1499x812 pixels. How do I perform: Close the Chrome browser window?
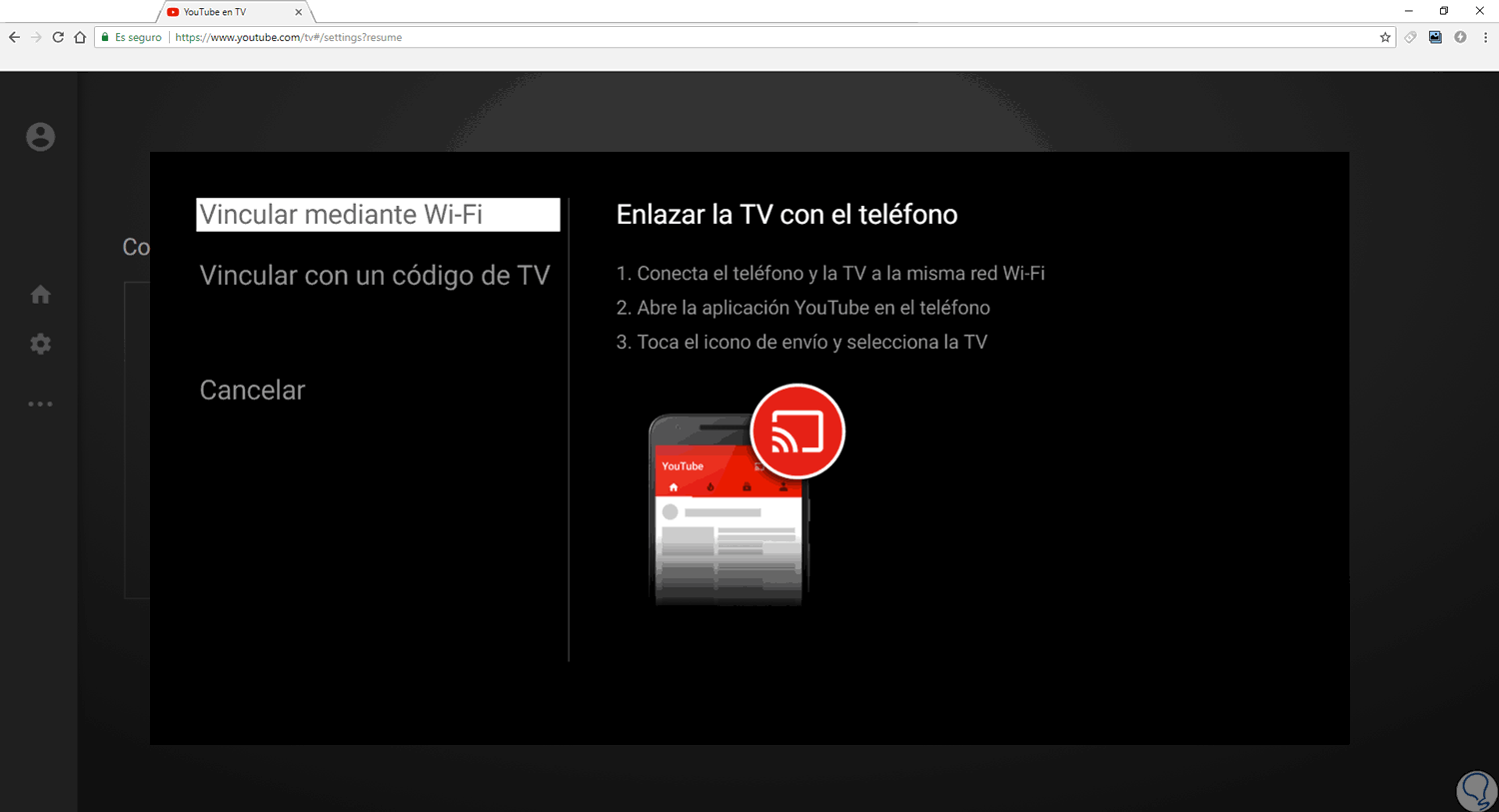[1480, 11]
